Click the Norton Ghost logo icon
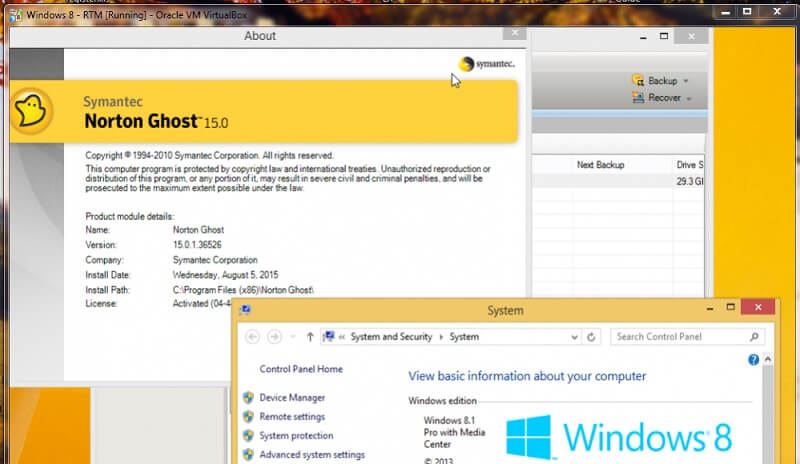 (32, 111)
